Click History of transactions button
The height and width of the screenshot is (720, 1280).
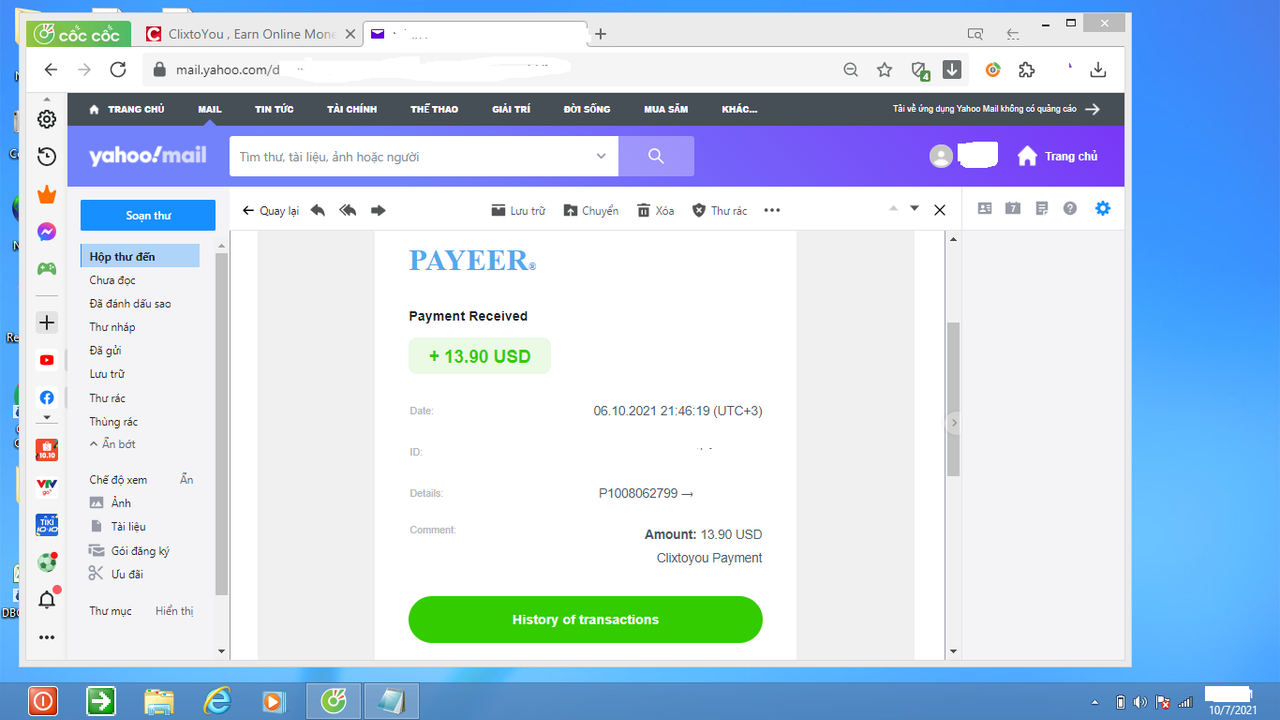coord(585,620)
